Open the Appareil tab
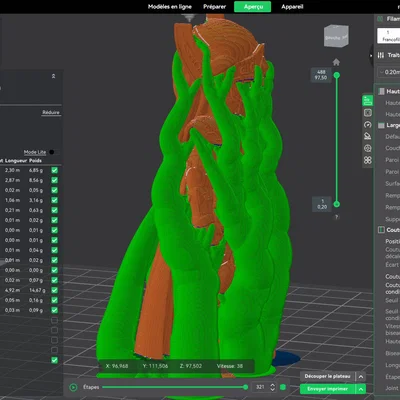This screenshot has width=400, height=400. coord(292,7)
